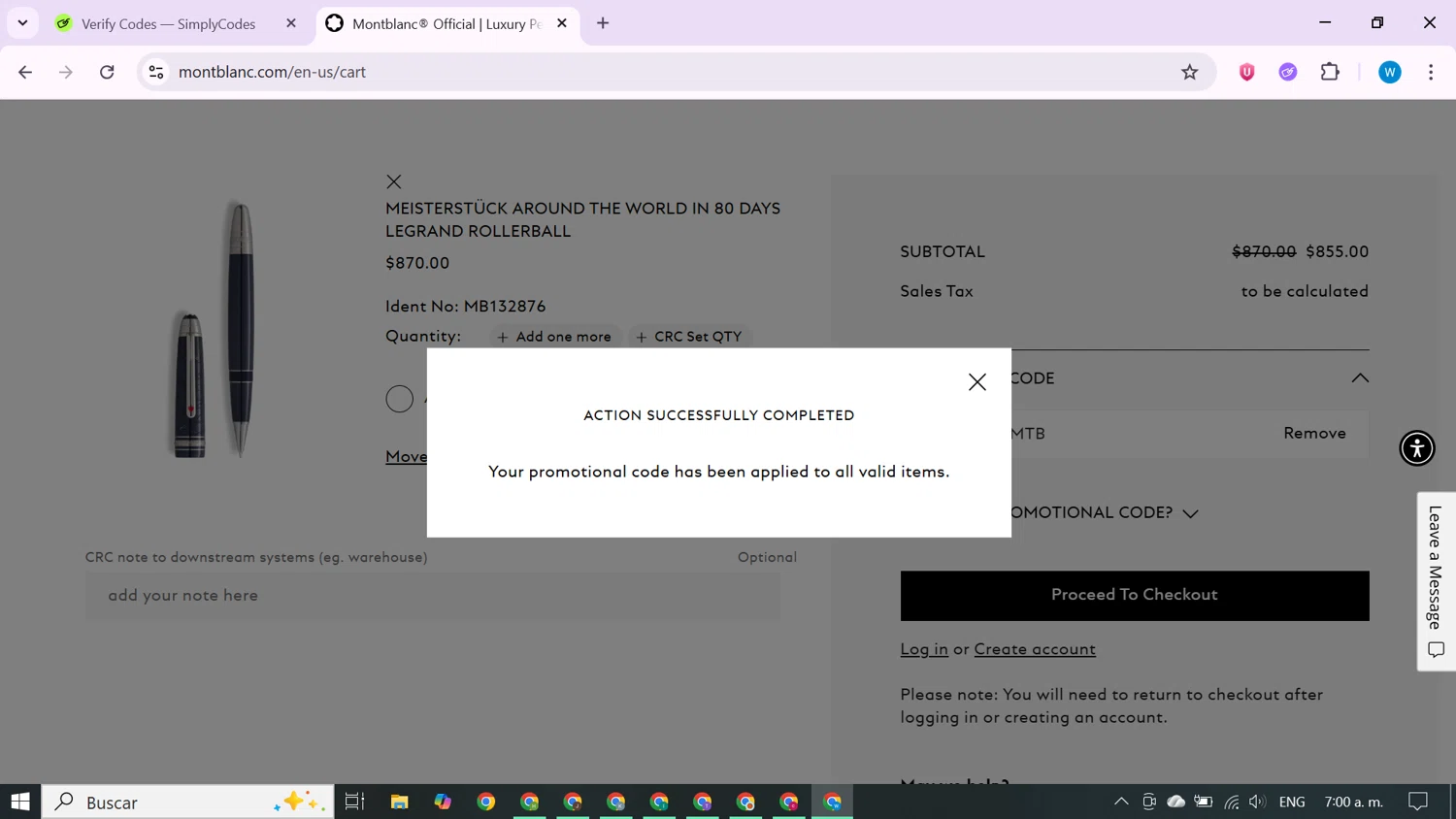This screenshot has width=1456, height=819.
Task: Open the purple circular extension icon
Action: click(1287, 72)
